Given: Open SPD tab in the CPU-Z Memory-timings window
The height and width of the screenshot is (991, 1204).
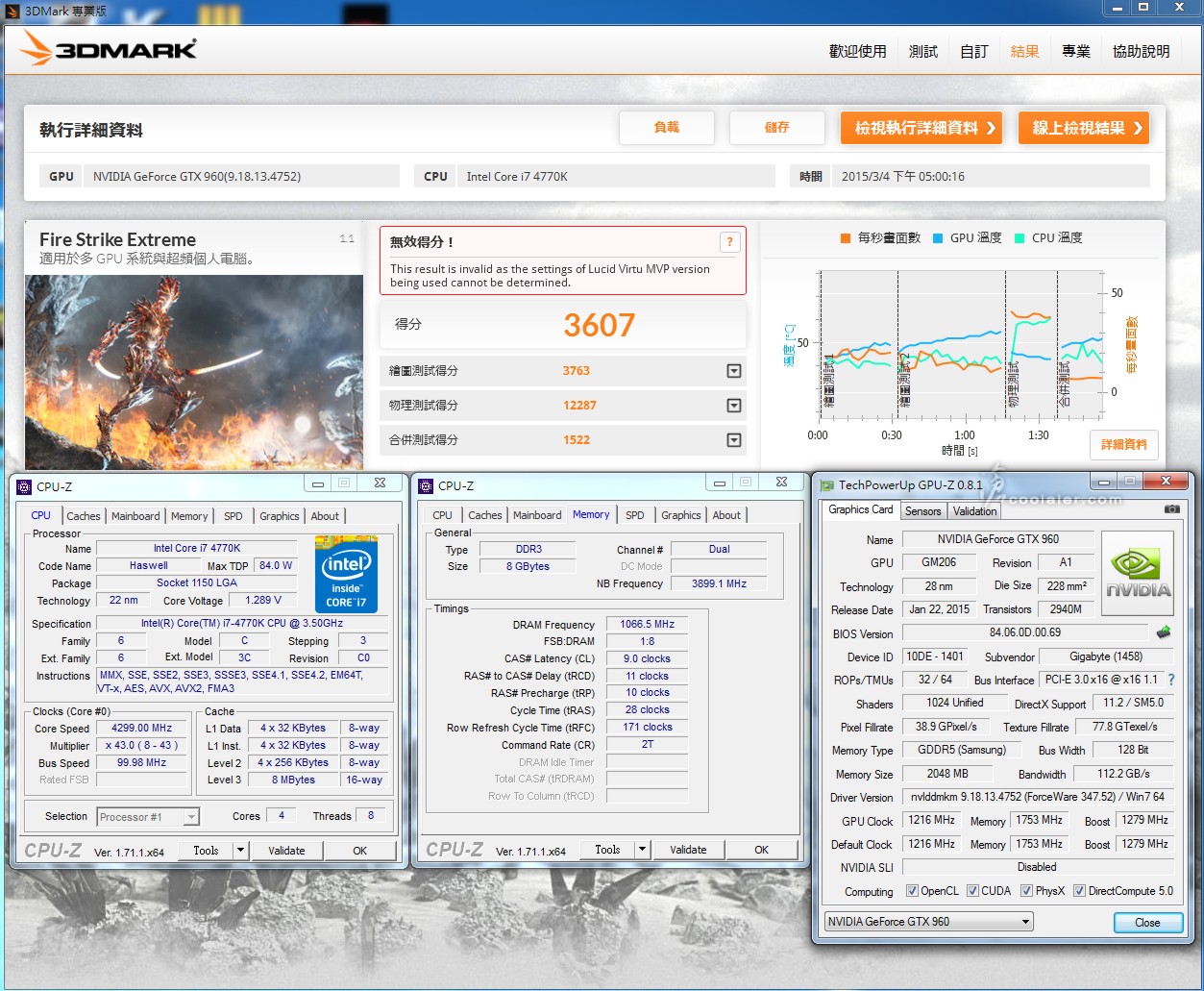Looking at the screenshot, I should point(635,515).
